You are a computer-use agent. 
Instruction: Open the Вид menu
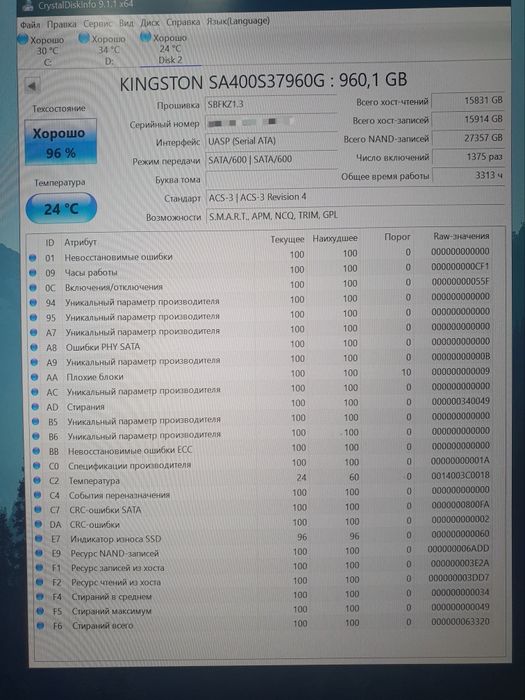coord(126,23)
